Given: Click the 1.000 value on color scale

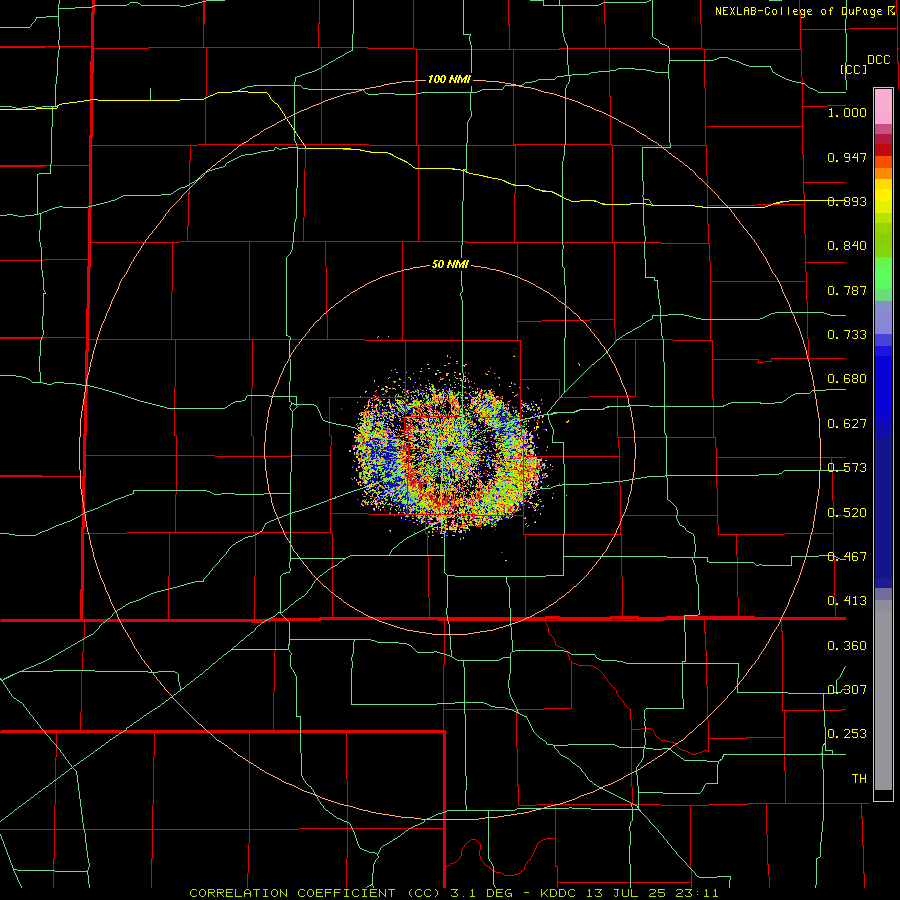Looking at the screenshot, I should point(847,112).
